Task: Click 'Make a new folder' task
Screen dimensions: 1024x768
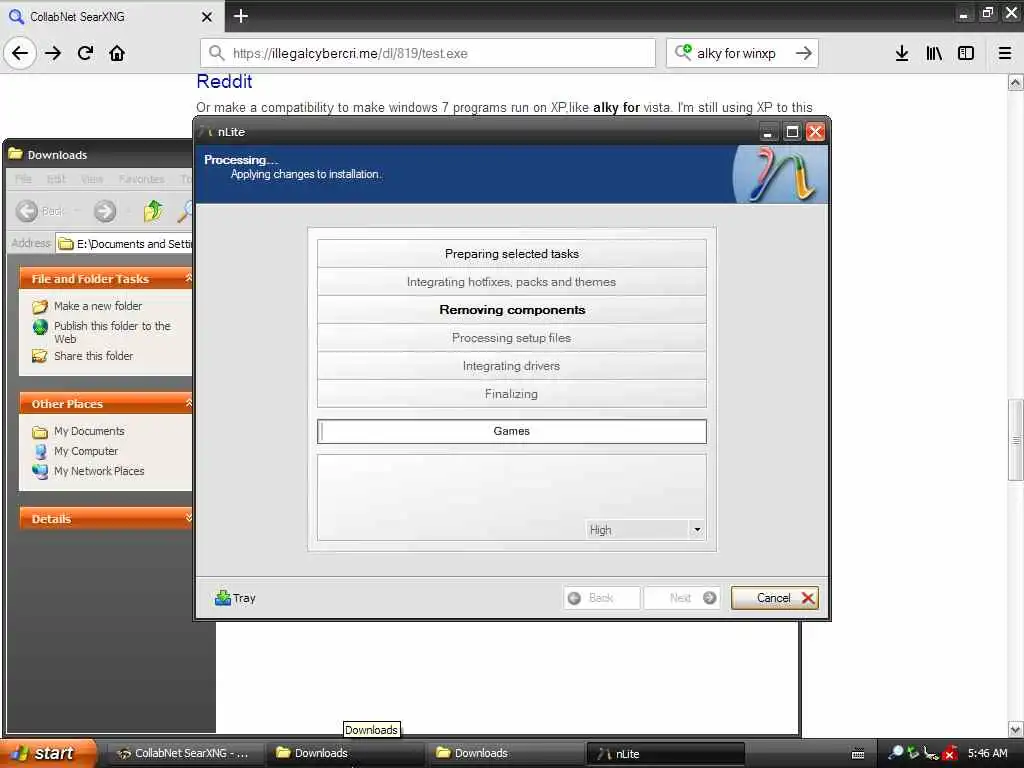Action: (97, 306)
